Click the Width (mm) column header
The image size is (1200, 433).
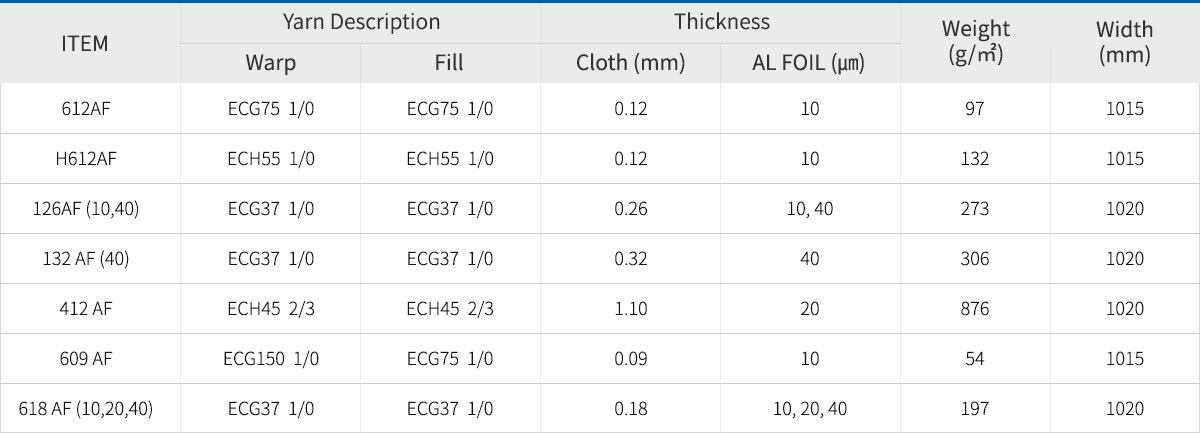[x=1125, y=43]
